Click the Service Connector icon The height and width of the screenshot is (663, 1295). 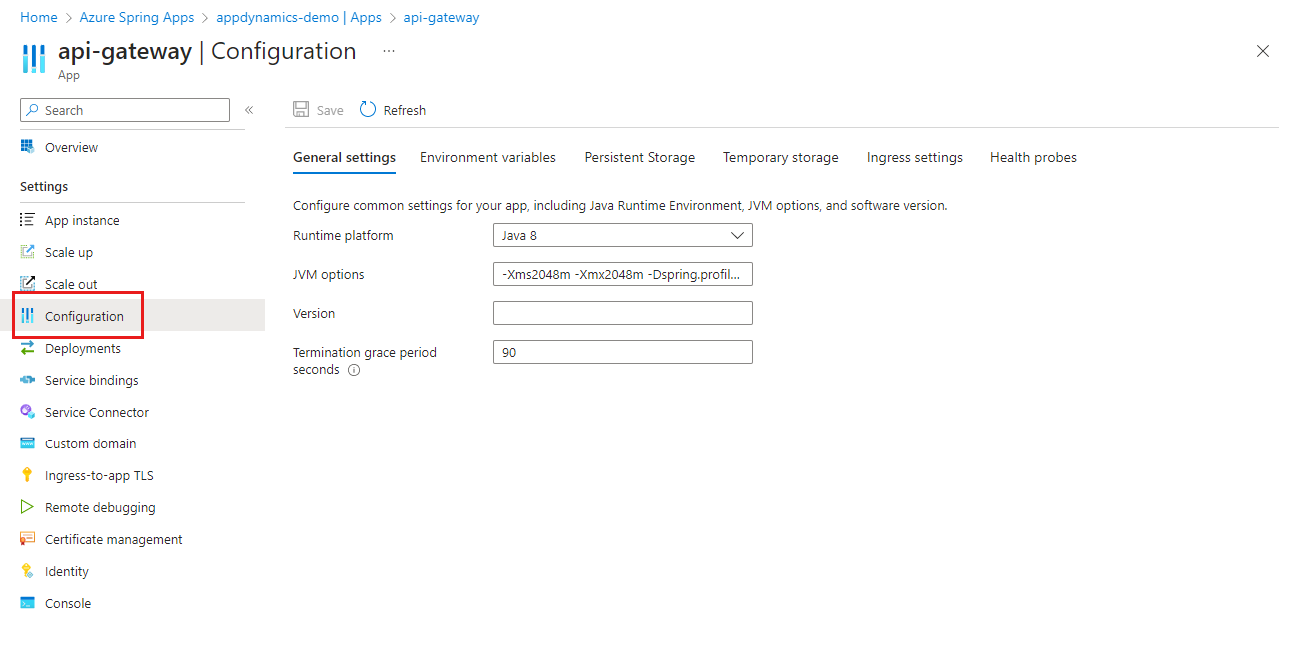click(27, 412)
